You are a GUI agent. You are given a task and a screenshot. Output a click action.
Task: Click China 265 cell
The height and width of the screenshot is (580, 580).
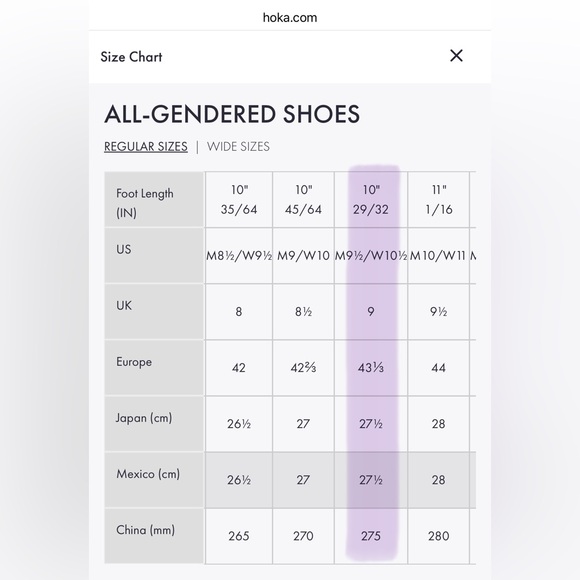(239, 536)
